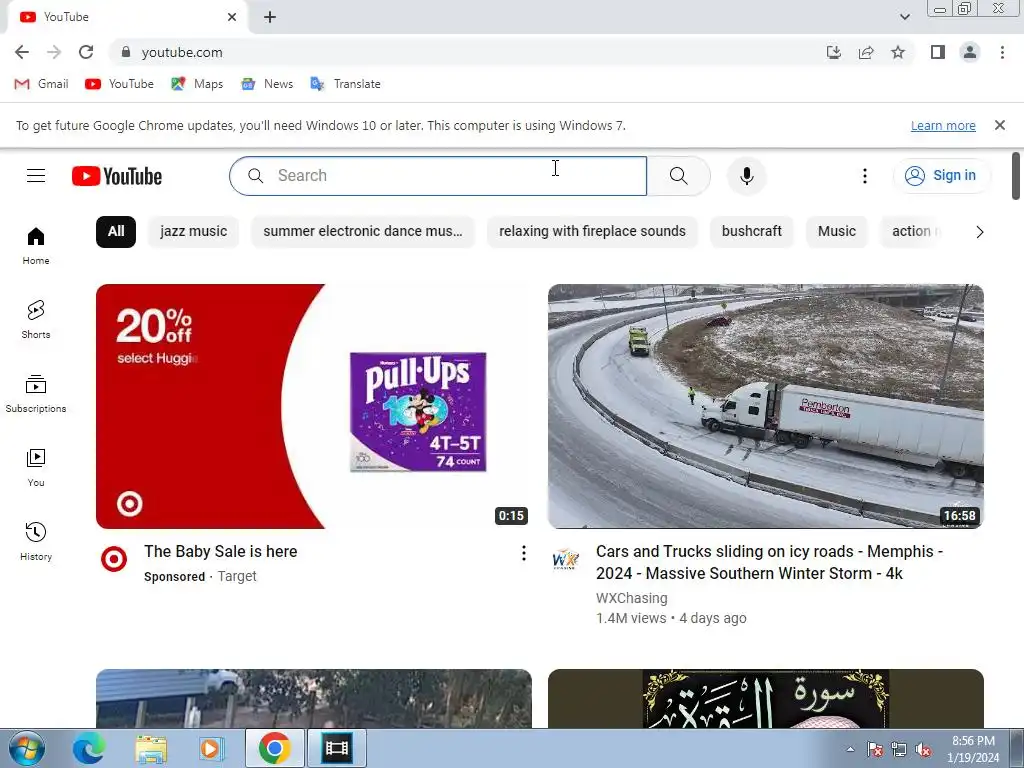
Task: Click the YouTube search field
Action: tap(438, 176)
